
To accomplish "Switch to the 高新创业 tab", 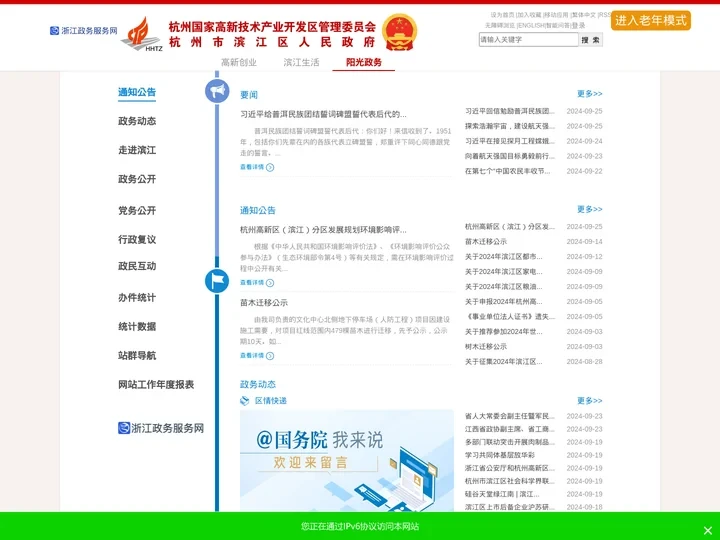I will (x=239, y=62).
